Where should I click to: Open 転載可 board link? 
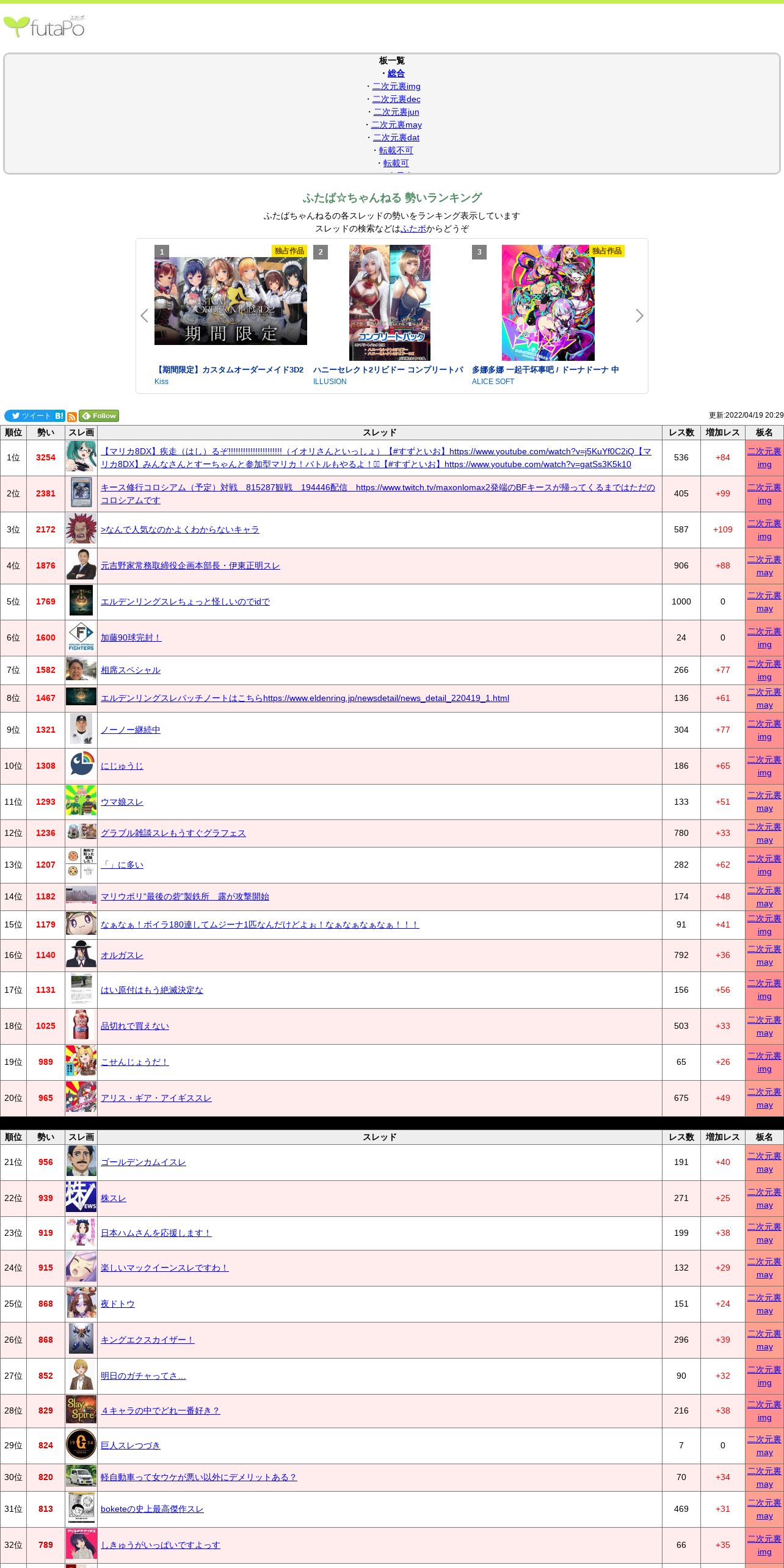click(396, 163)
